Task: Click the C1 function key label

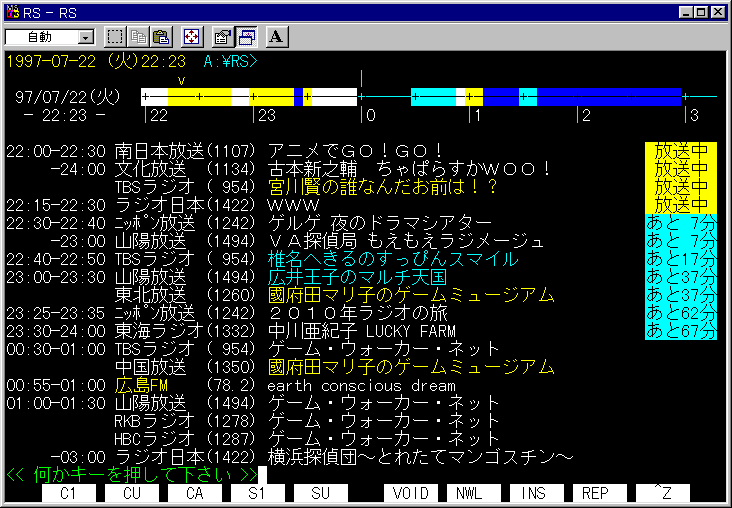Action: pos(69,493)
